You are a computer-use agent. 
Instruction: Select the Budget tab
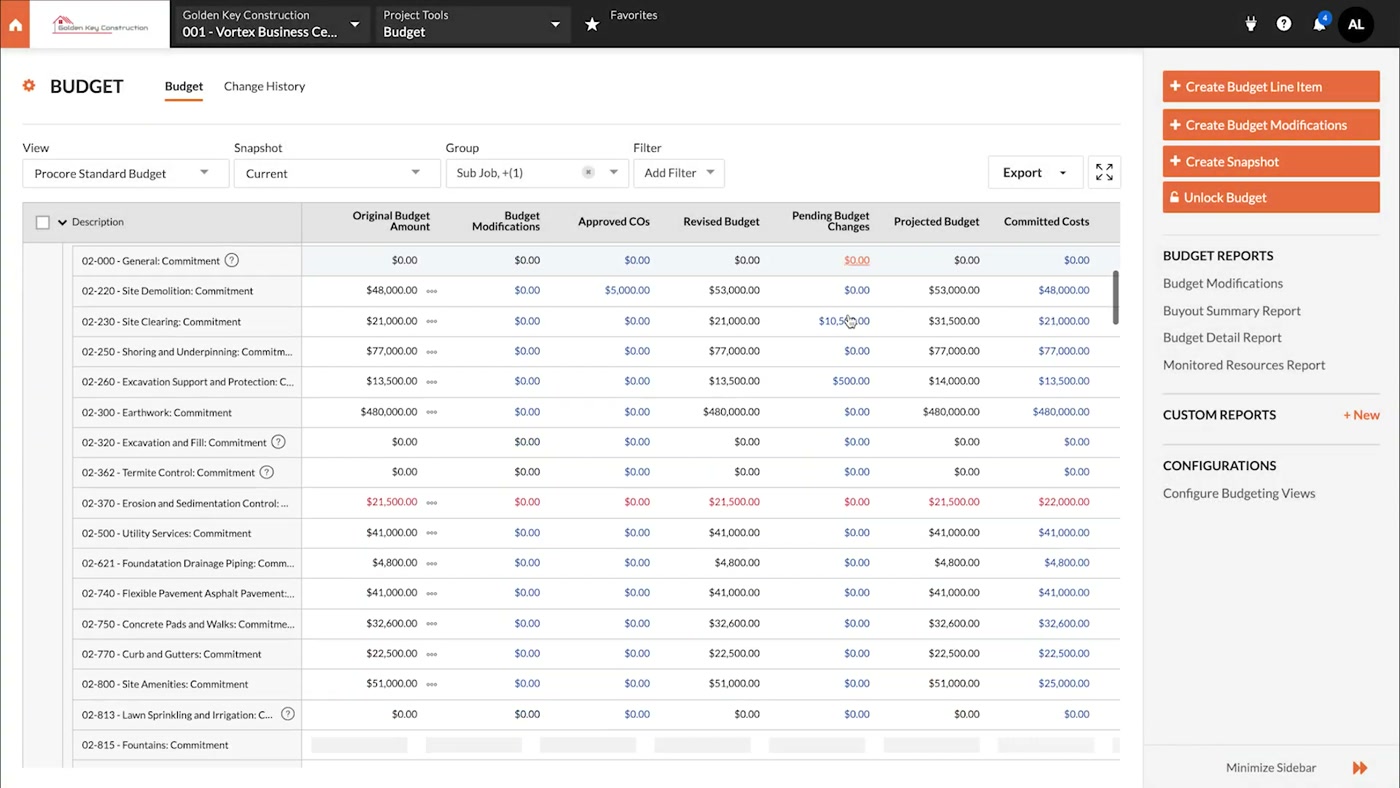184,86
